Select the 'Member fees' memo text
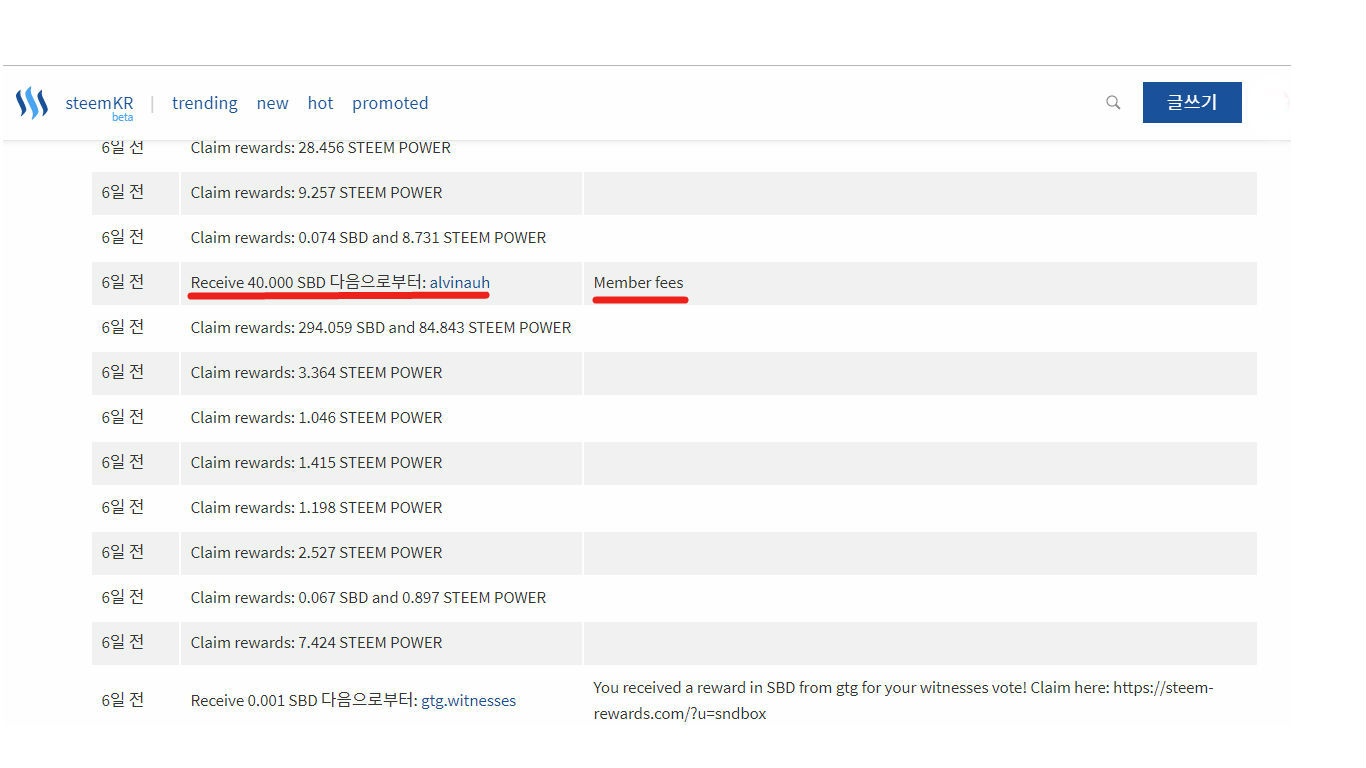The width and height of the screenshot is (1366, 768). click(639, 283)
